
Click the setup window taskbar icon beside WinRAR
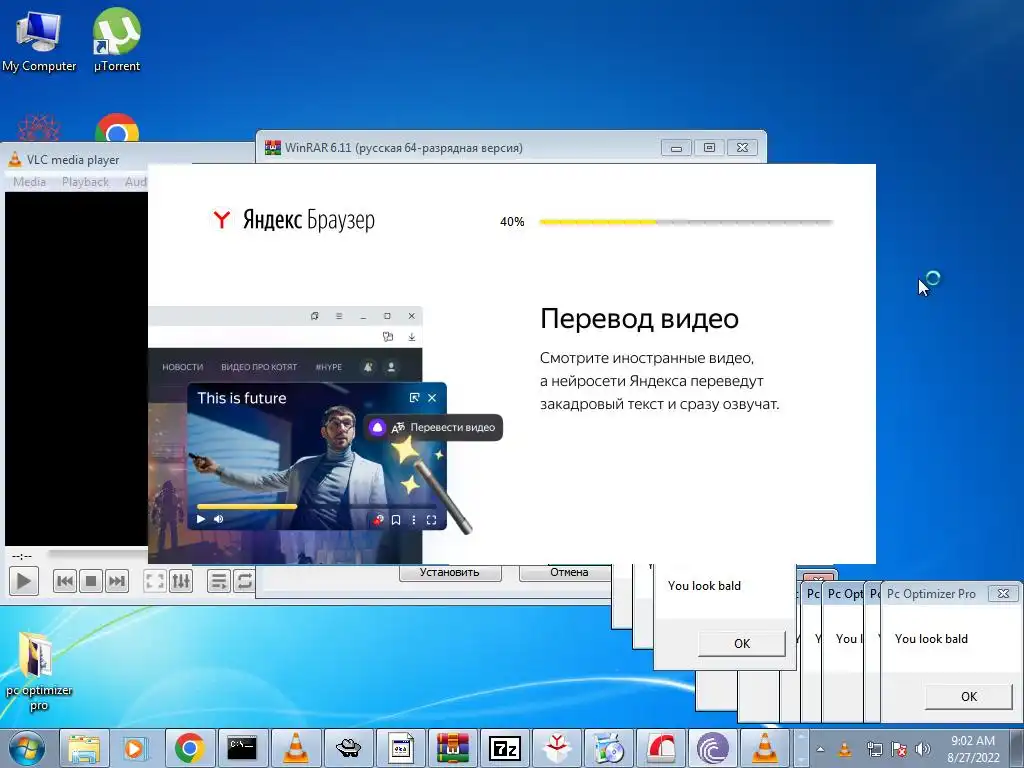coord(400,748)
